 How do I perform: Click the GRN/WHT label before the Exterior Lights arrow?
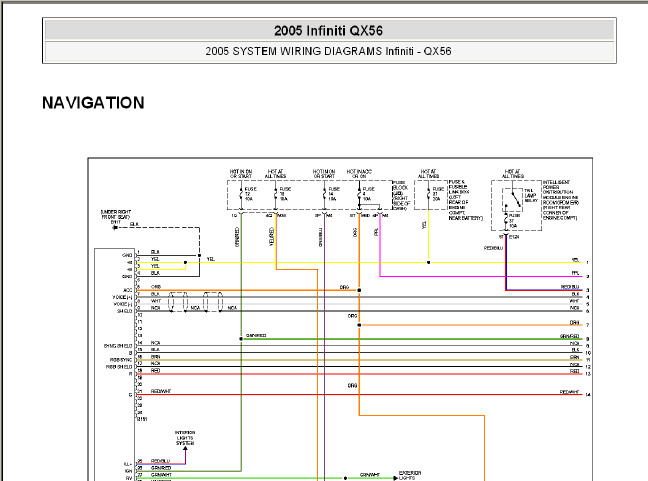click(370, 475)
